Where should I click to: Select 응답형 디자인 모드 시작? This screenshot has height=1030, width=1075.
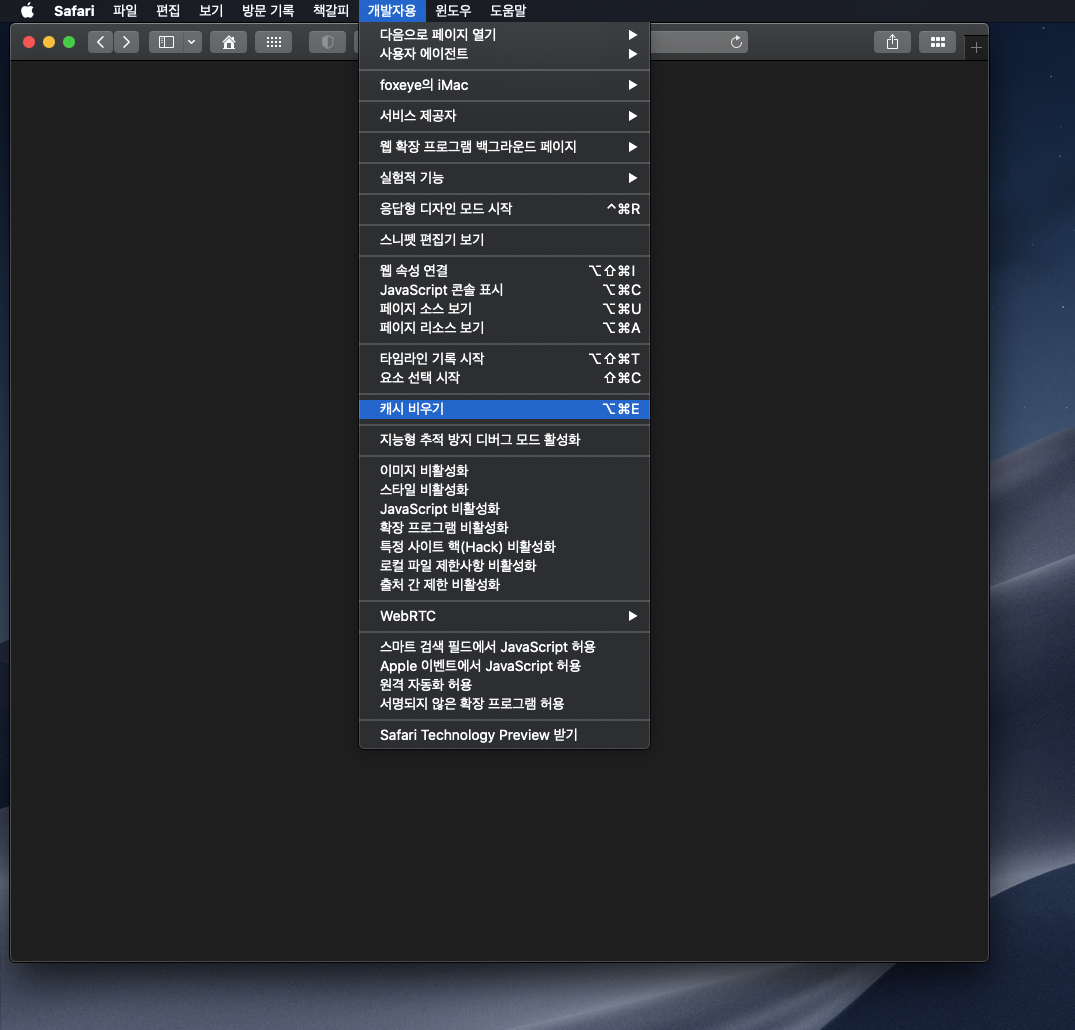pos(505,208)
